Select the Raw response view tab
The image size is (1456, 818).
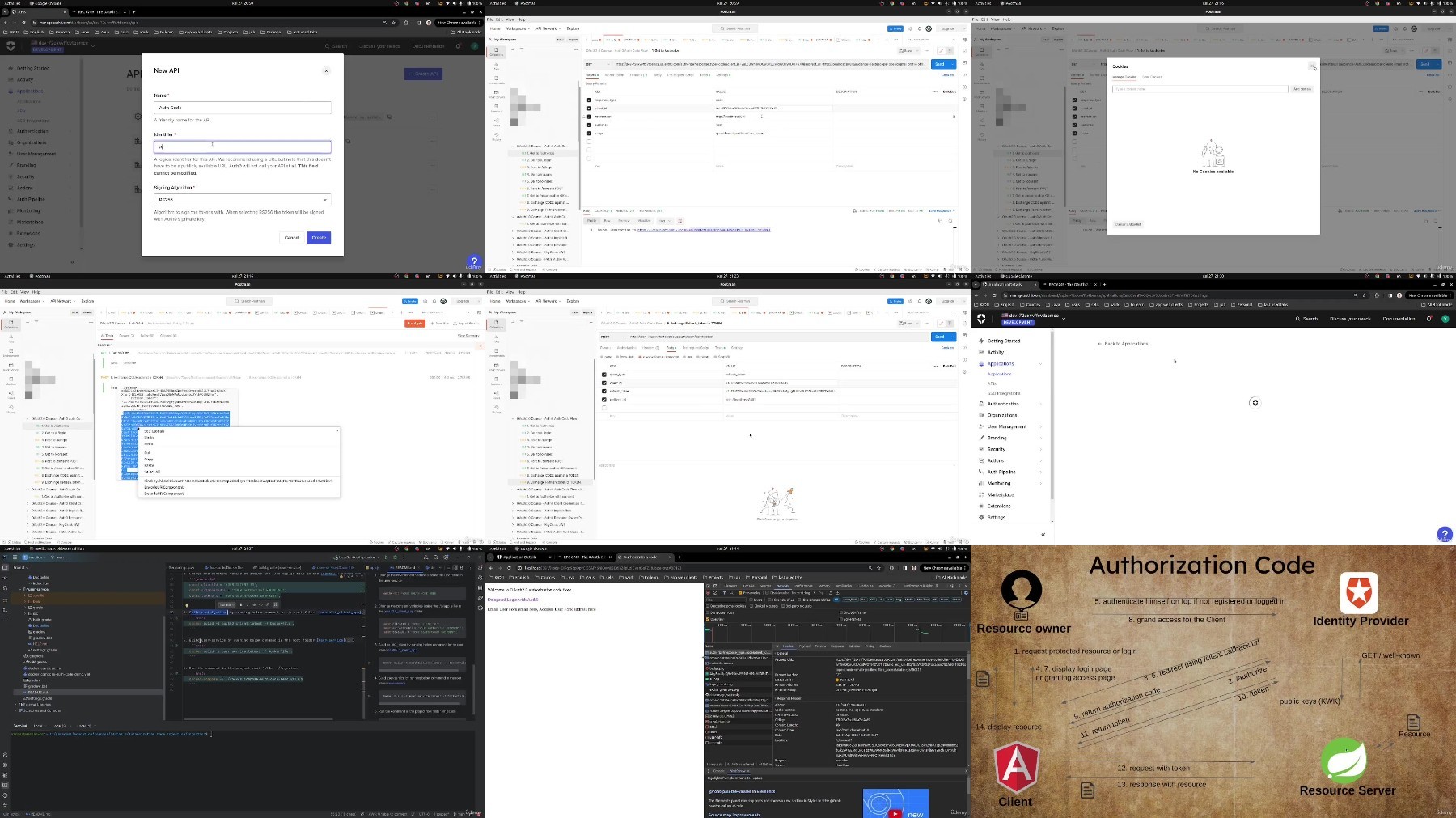607,221
